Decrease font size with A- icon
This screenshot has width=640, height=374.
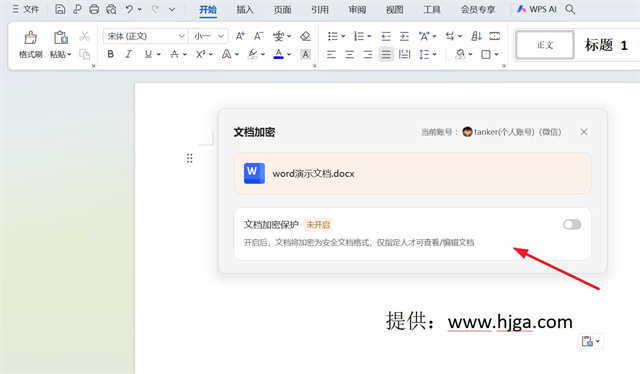pos(258,36)
